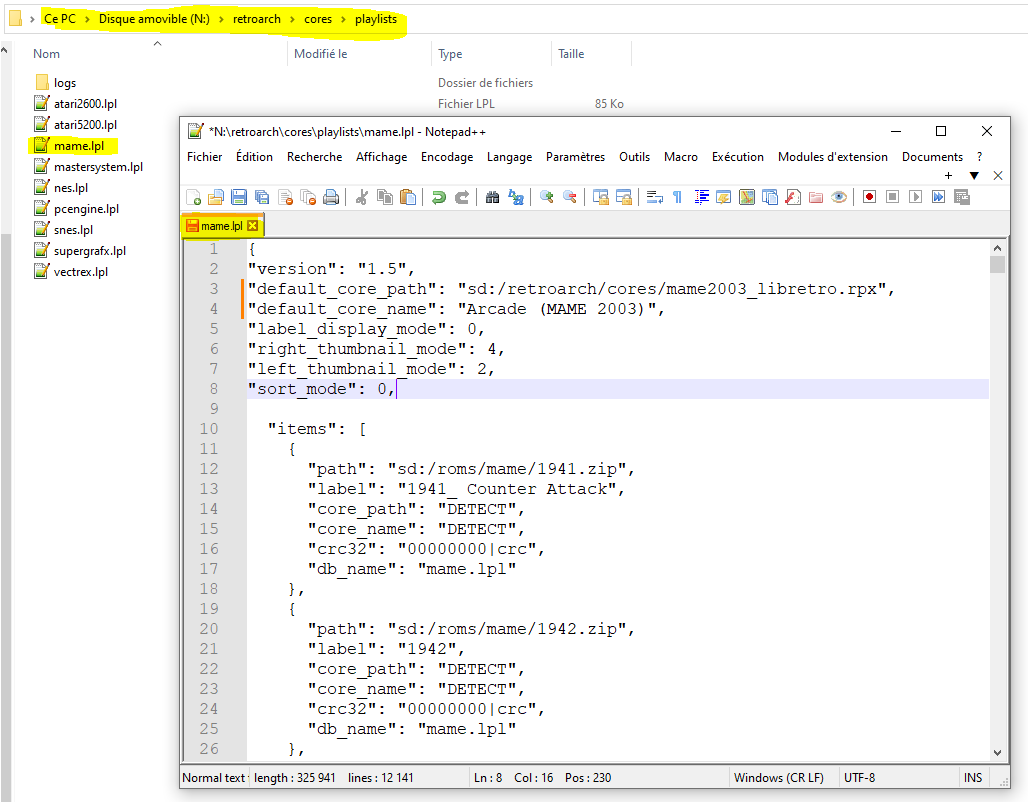The height and width of the screenshot is (803, 1029).
Task: Click the Save file toolbar icon
Action: point(239,197)
